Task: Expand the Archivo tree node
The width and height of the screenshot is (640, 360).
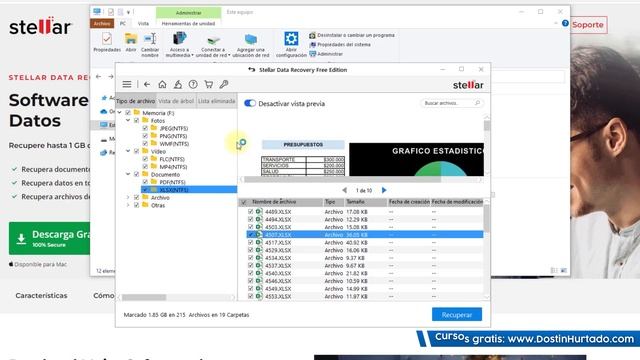Action: (128, 198)
